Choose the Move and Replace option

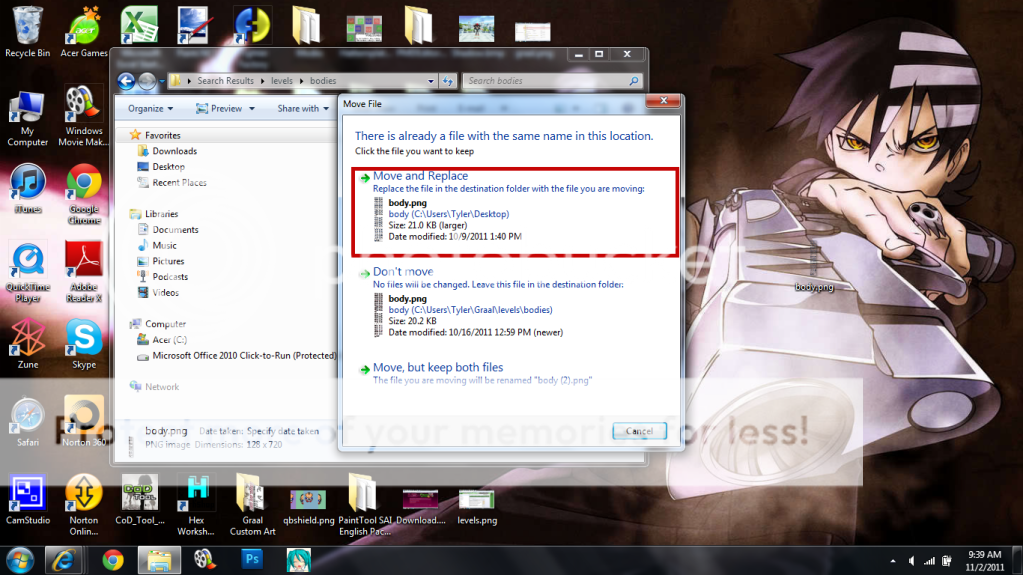pyautogui.click(x=420, y=176)
